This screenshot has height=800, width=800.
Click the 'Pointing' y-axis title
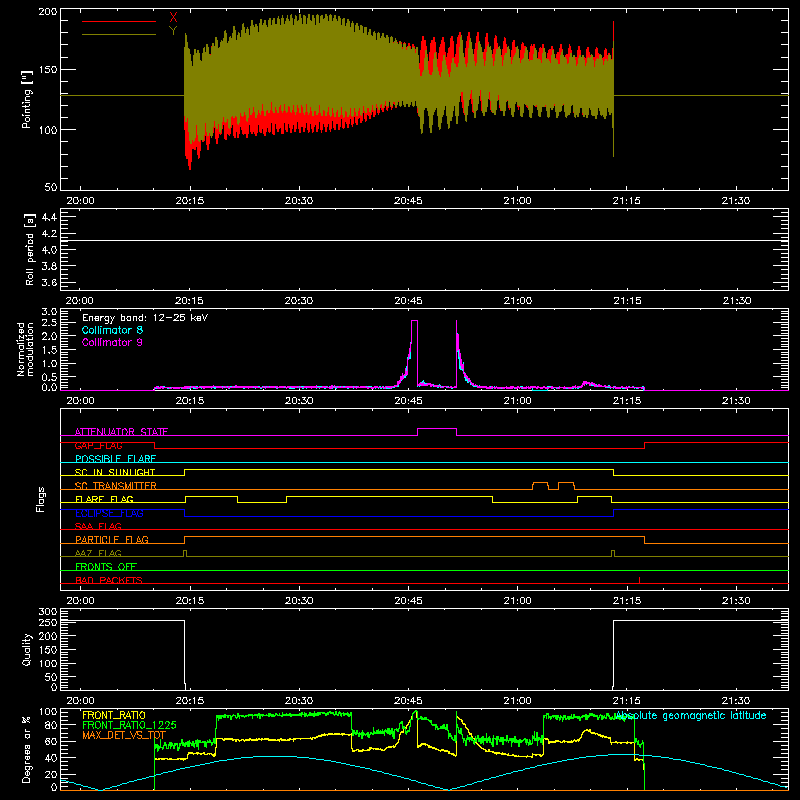pyautogui.click(x=27, y=99)
